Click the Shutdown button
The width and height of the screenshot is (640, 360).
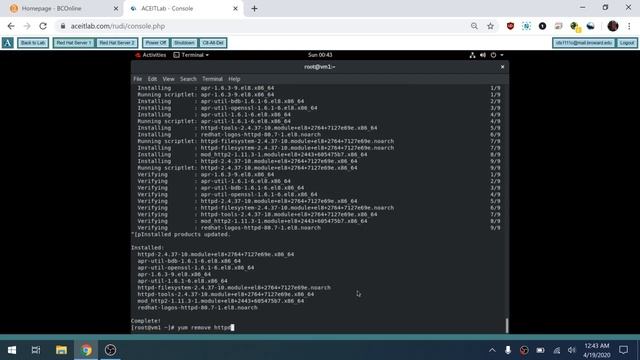184,43
